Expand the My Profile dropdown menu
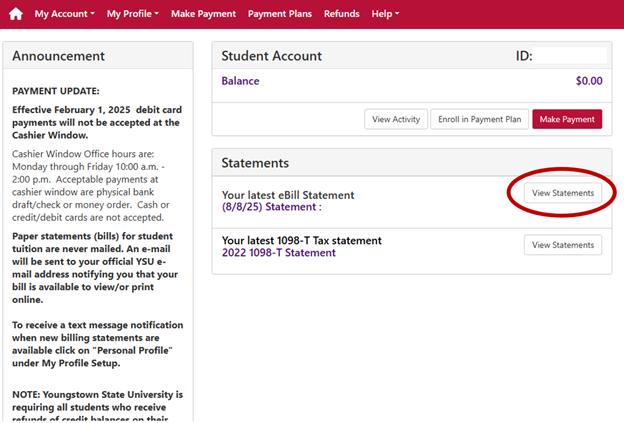This screenshot has height=423, width=624. (x=133, y=14)
